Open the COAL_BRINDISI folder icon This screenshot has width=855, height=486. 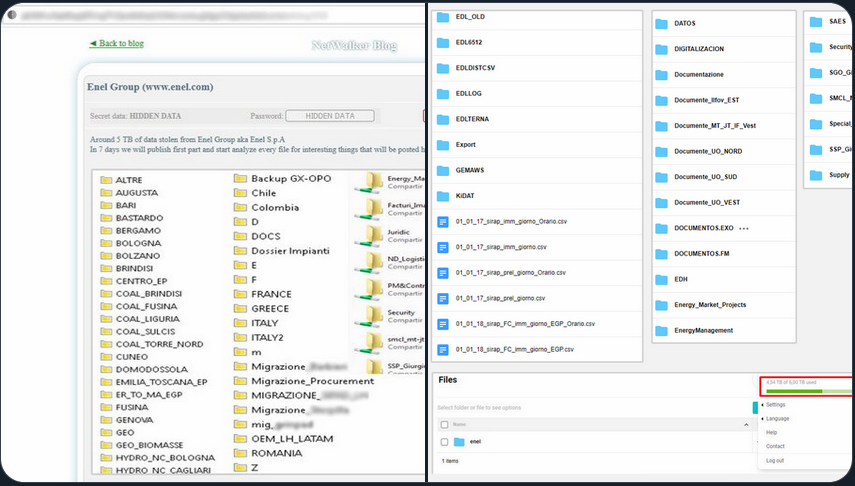pos(106,293)
